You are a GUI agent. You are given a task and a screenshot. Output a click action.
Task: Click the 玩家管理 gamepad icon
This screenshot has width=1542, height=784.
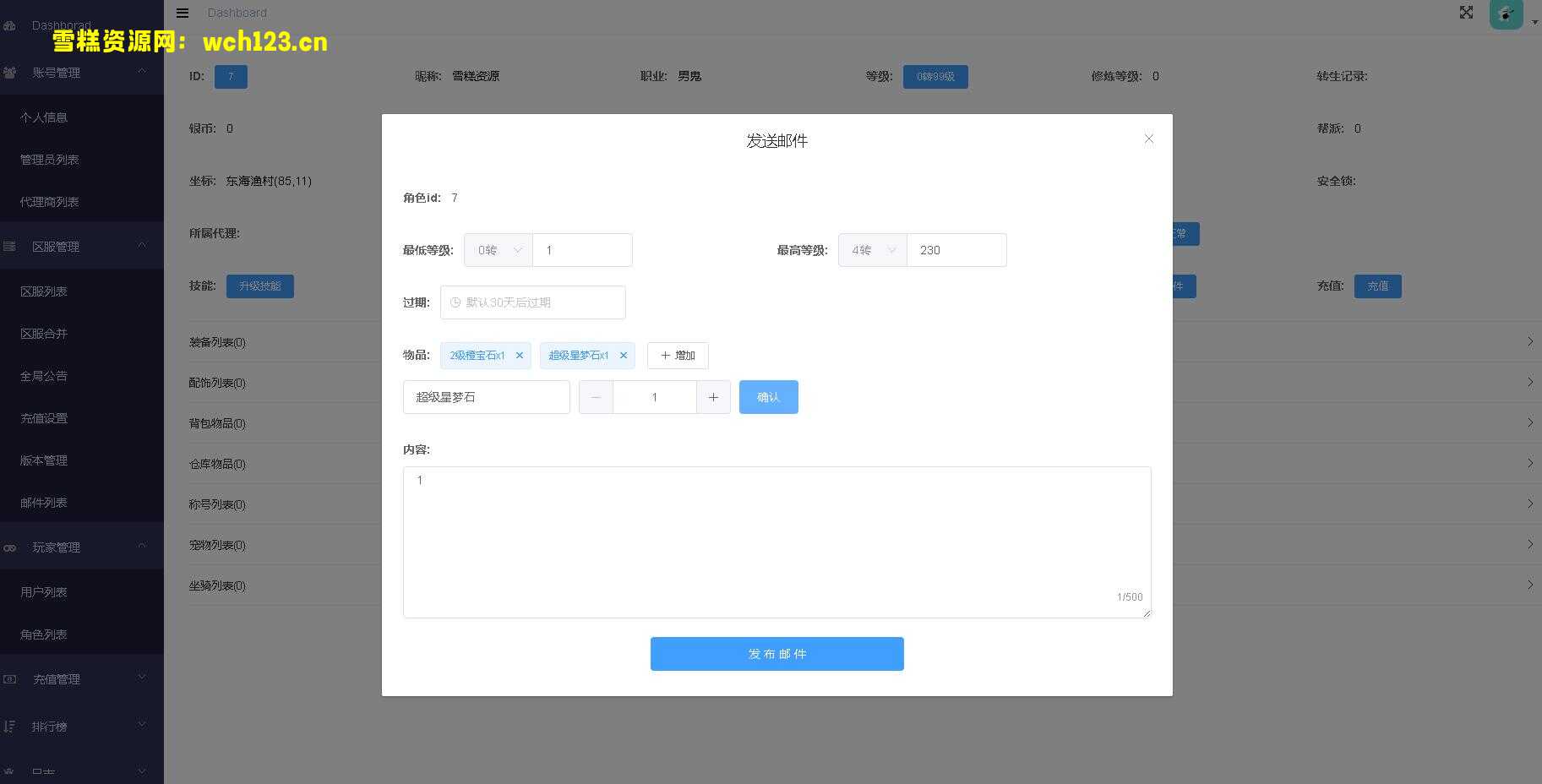coord(10,548)
